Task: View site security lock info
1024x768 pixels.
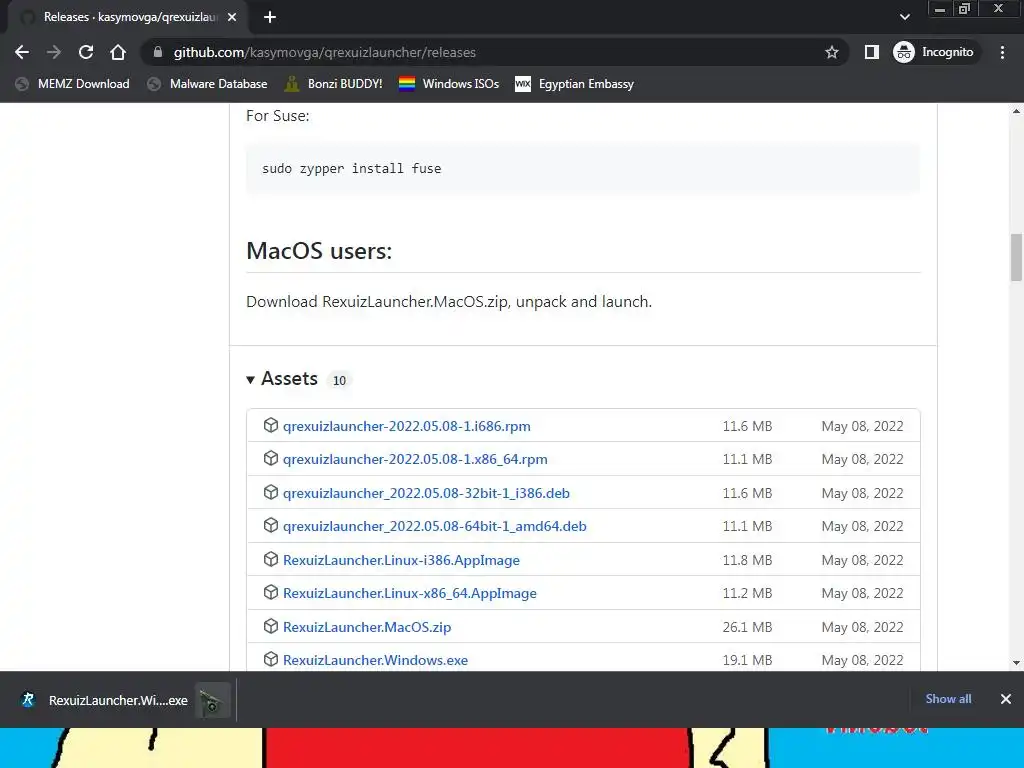Action: pyautogui.click(x=157, y=52)
